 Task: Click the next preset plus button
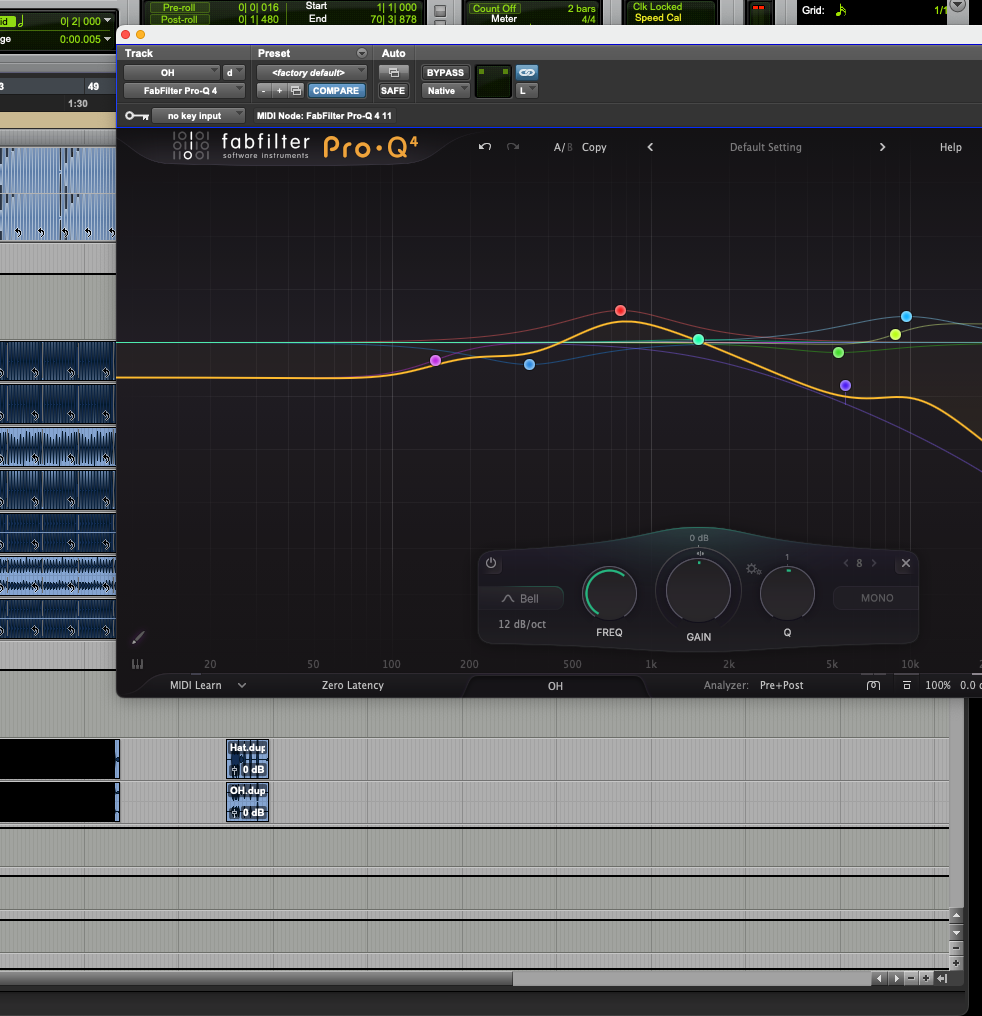tap(279, 91)
